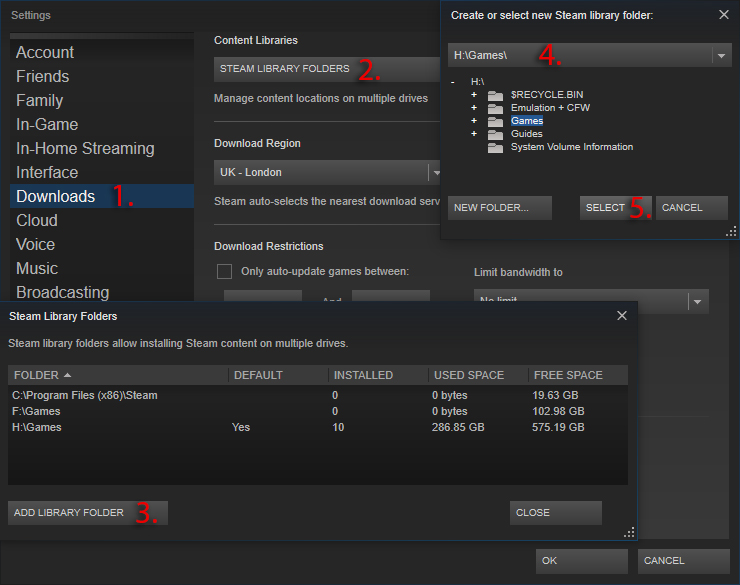Expand the Guides folder node
Viewport: 740px width, 585px height.
pyautogui.click(x=474, y=134)
